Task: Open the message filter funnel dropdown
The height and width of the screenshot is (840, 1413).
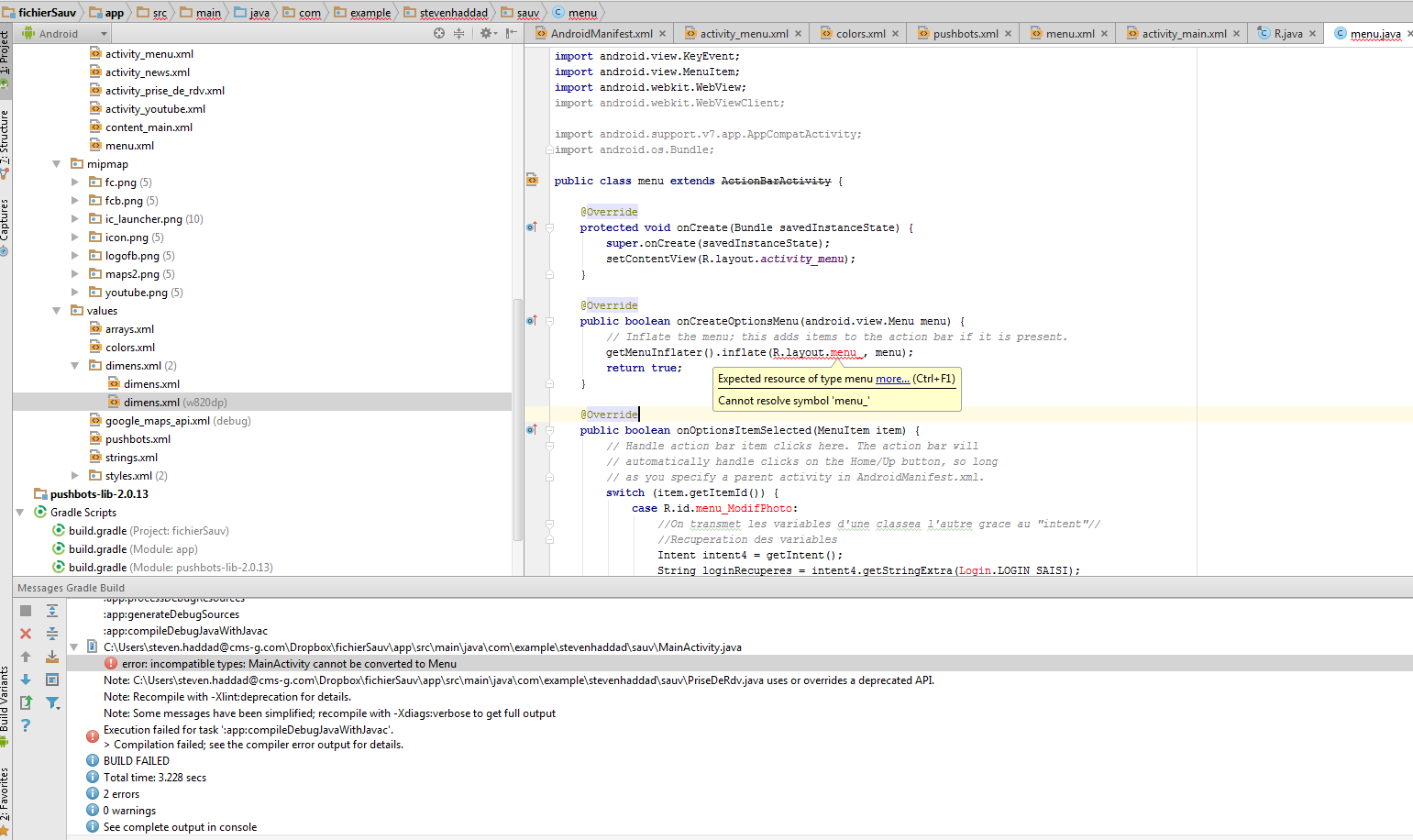Action: tap(53, 702)
